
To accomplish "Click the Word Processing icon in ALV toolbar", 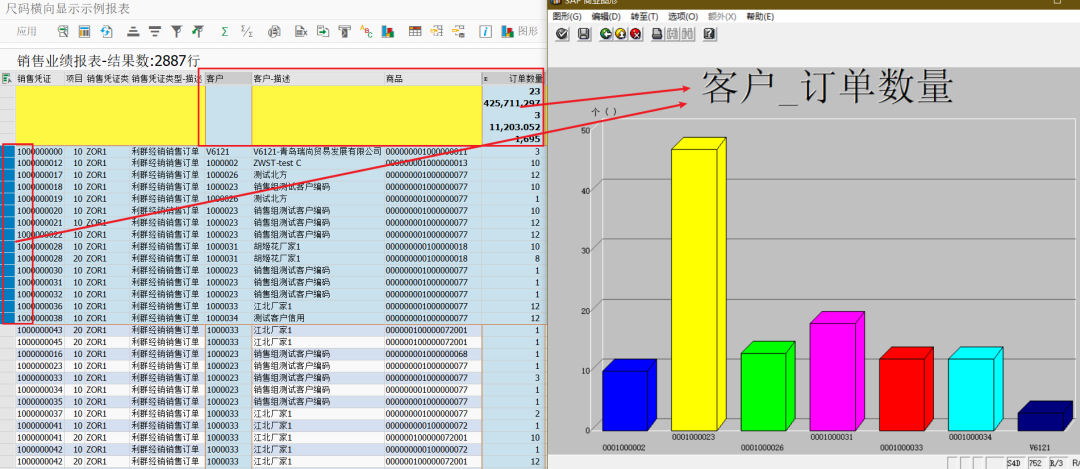I will click(344, 31).
